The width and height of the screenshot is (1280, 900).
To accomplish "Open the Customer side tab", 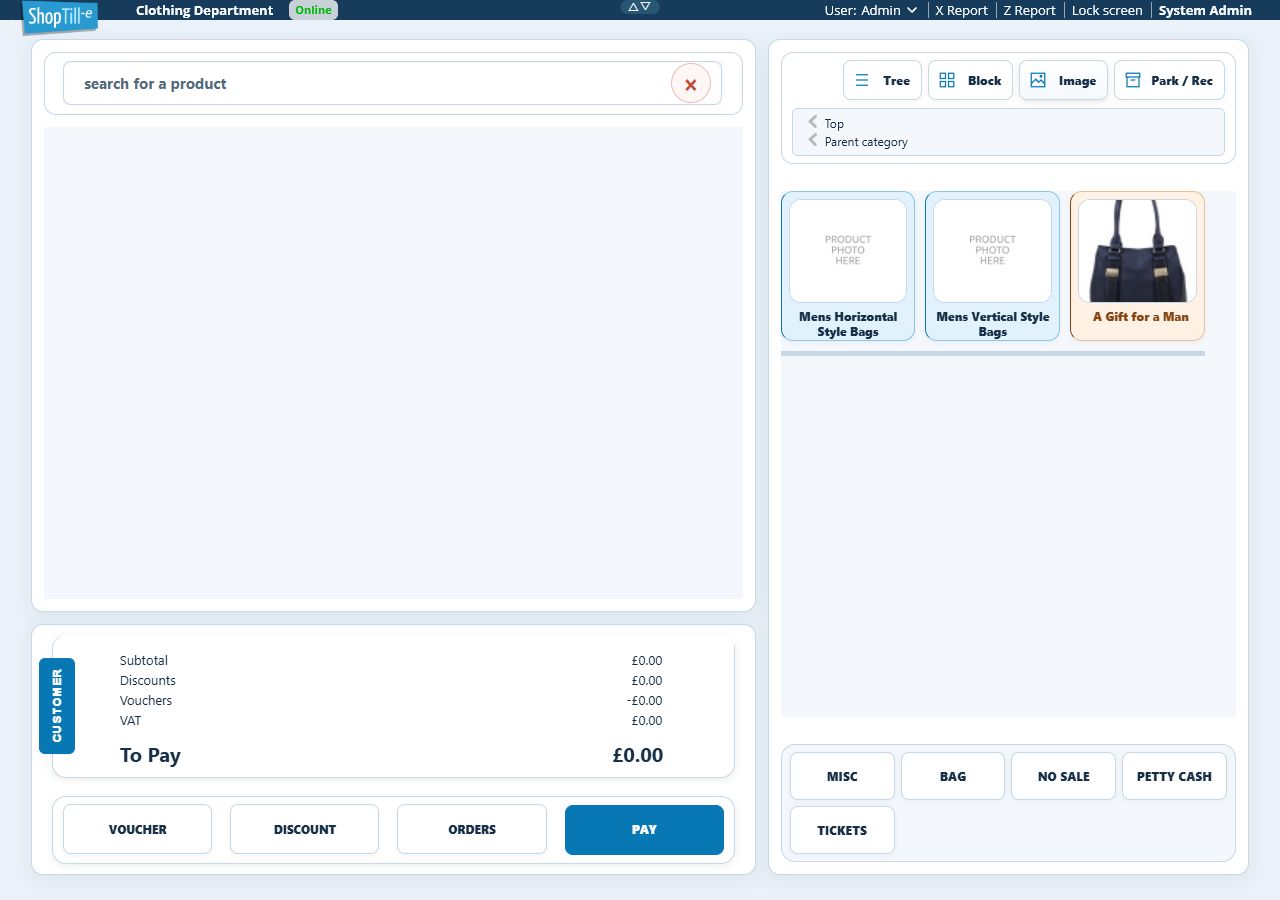I will tap(57, 706).
